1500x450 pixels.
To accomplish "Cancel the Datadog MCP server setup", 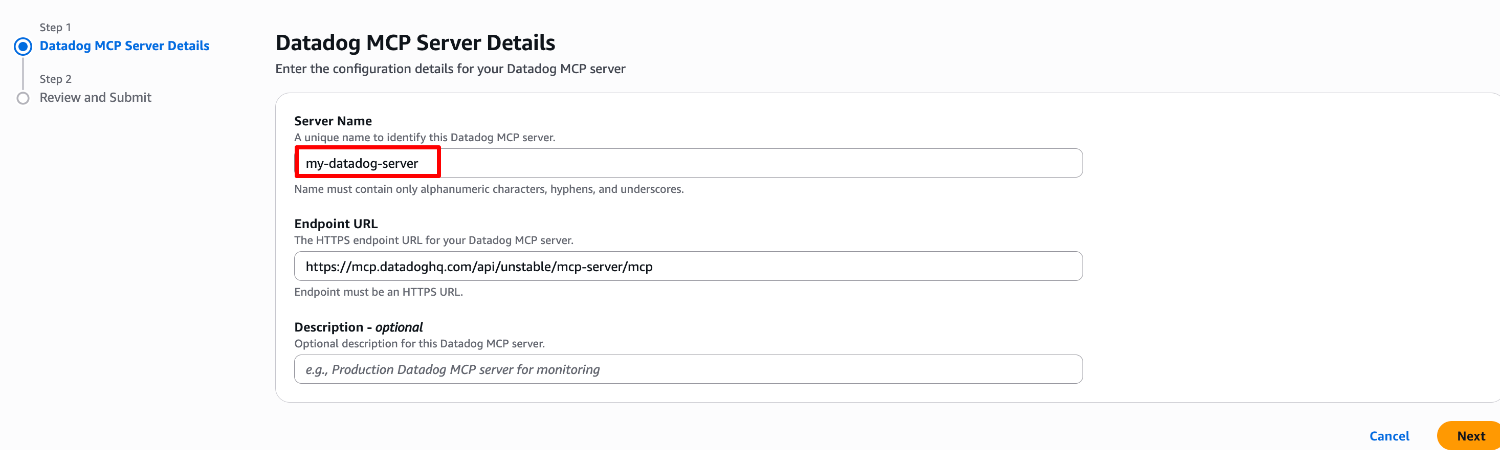I will tap(1389, 436).
